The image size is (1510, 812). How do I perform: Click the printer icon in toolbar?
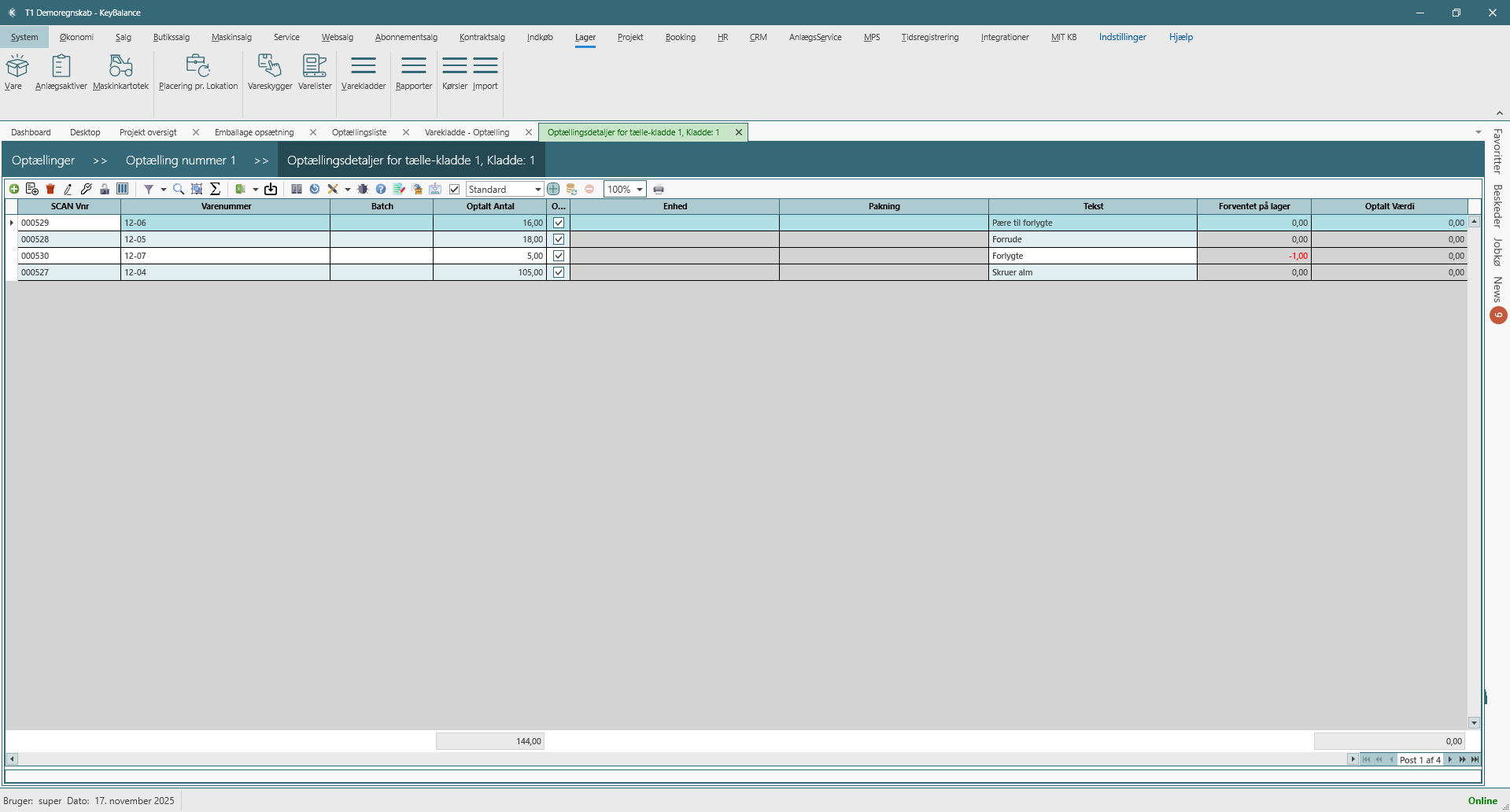[659, 189]
